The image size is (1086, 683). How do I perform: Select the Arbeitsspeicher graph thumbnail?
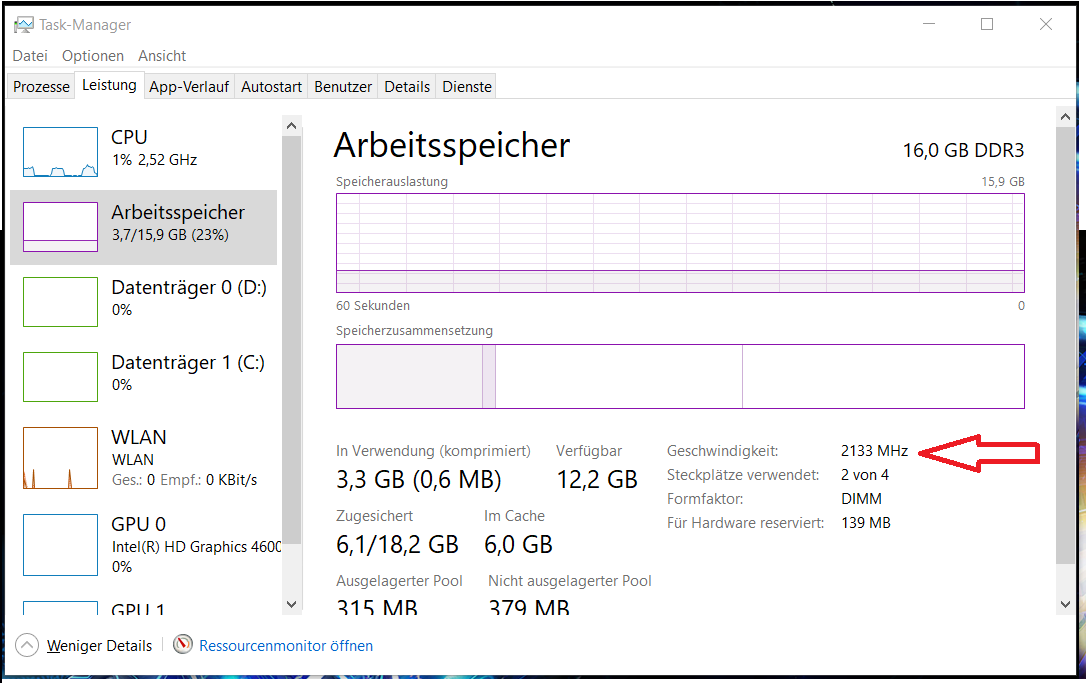point(60,227)
